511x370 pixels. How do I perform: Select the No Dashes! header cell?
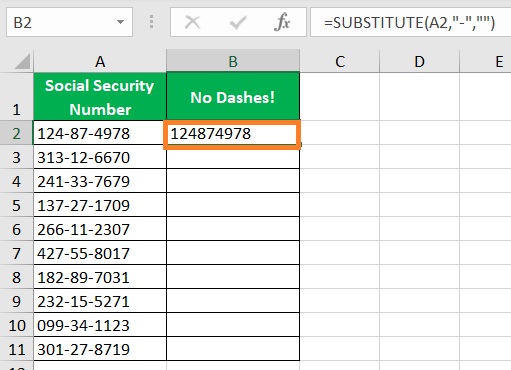pos(233,96)
